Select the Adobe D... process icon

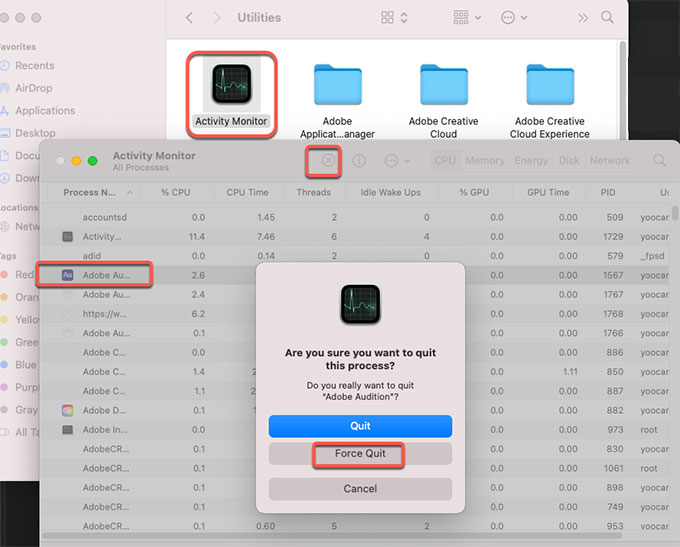(68, 410)
